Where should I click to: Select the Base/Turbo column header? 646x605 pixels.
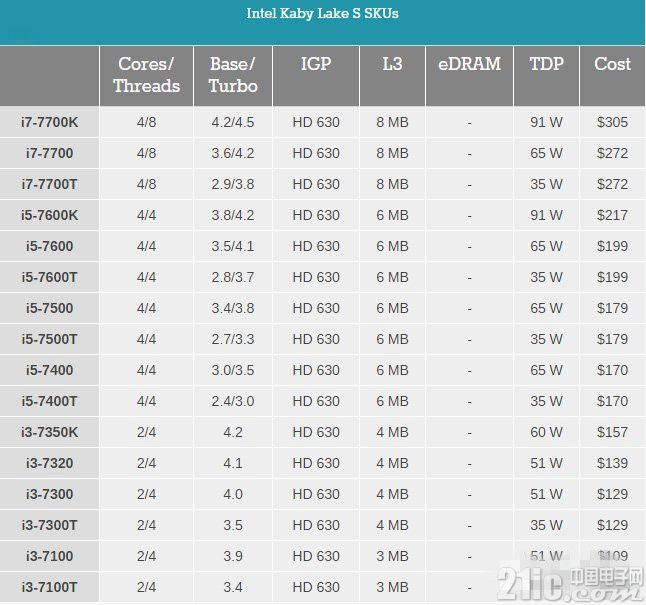pyautogui.click(x=233, y=75)
